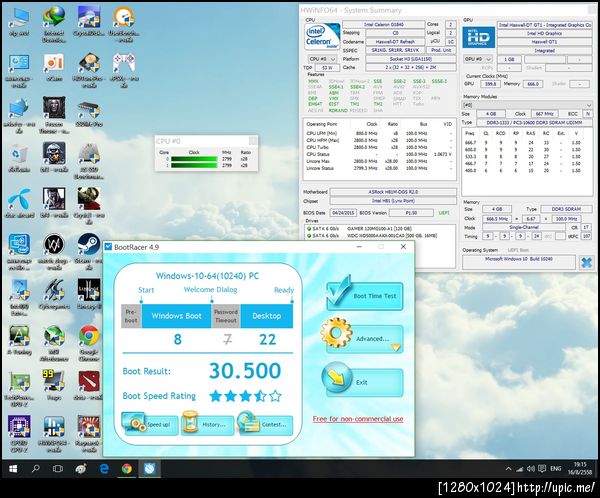The image size is (600, 498).
Task: Open Action Center notifications icon
Action: (542, 469)
